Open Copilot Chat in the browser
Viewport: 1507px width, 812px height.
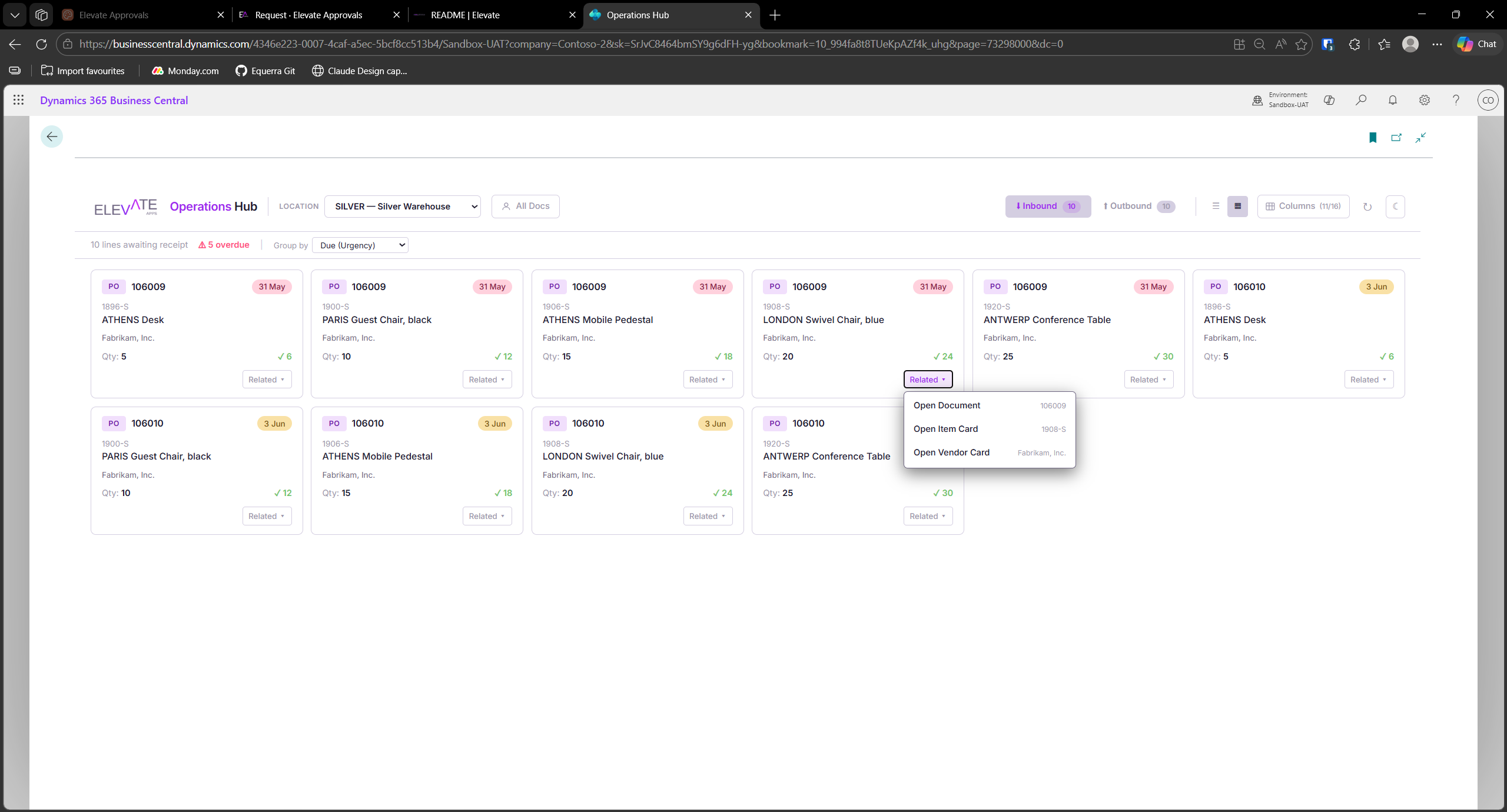[x=1476, y=44]
